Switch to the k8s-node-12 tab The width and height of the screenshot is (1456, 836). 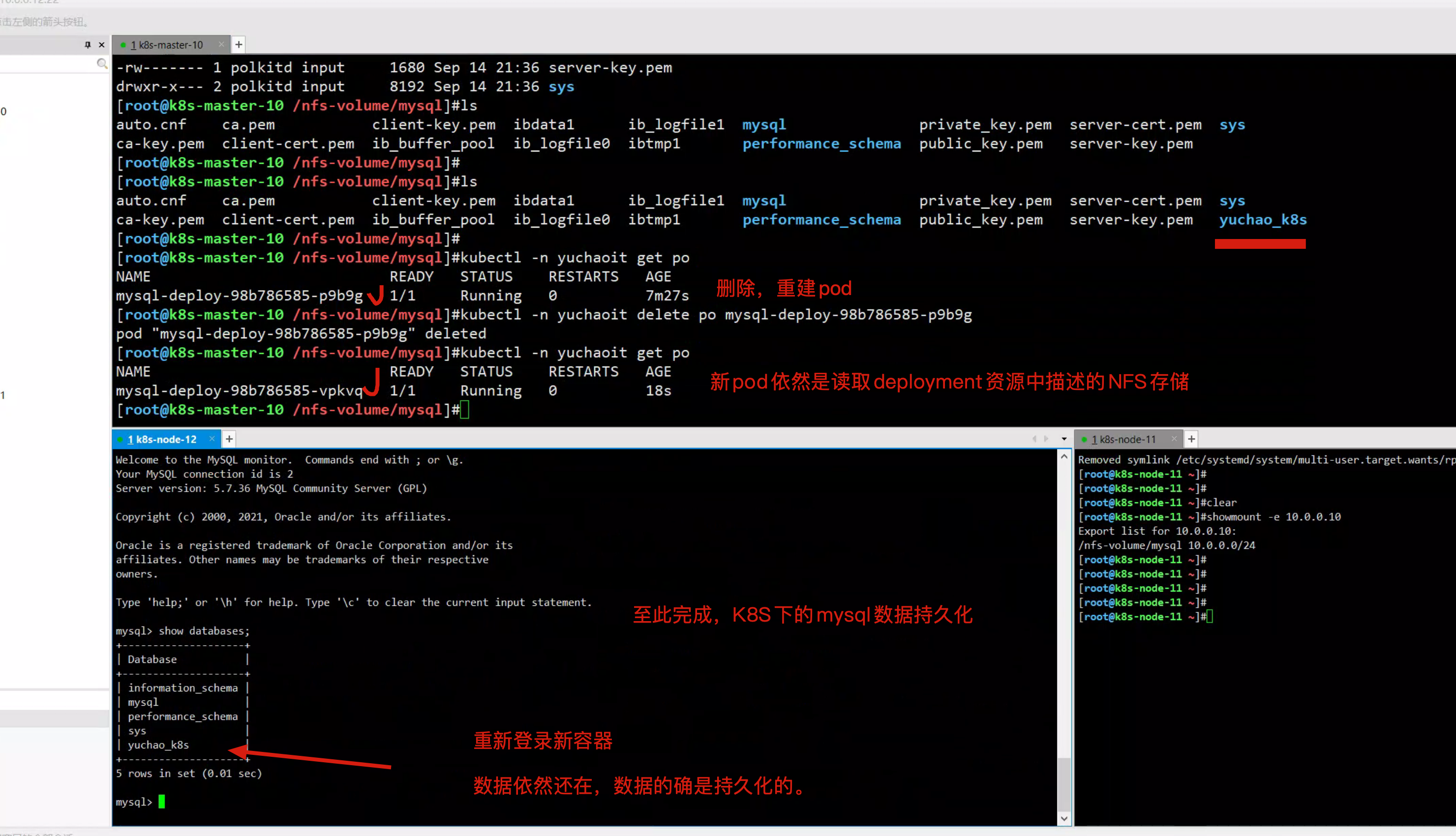162,439
